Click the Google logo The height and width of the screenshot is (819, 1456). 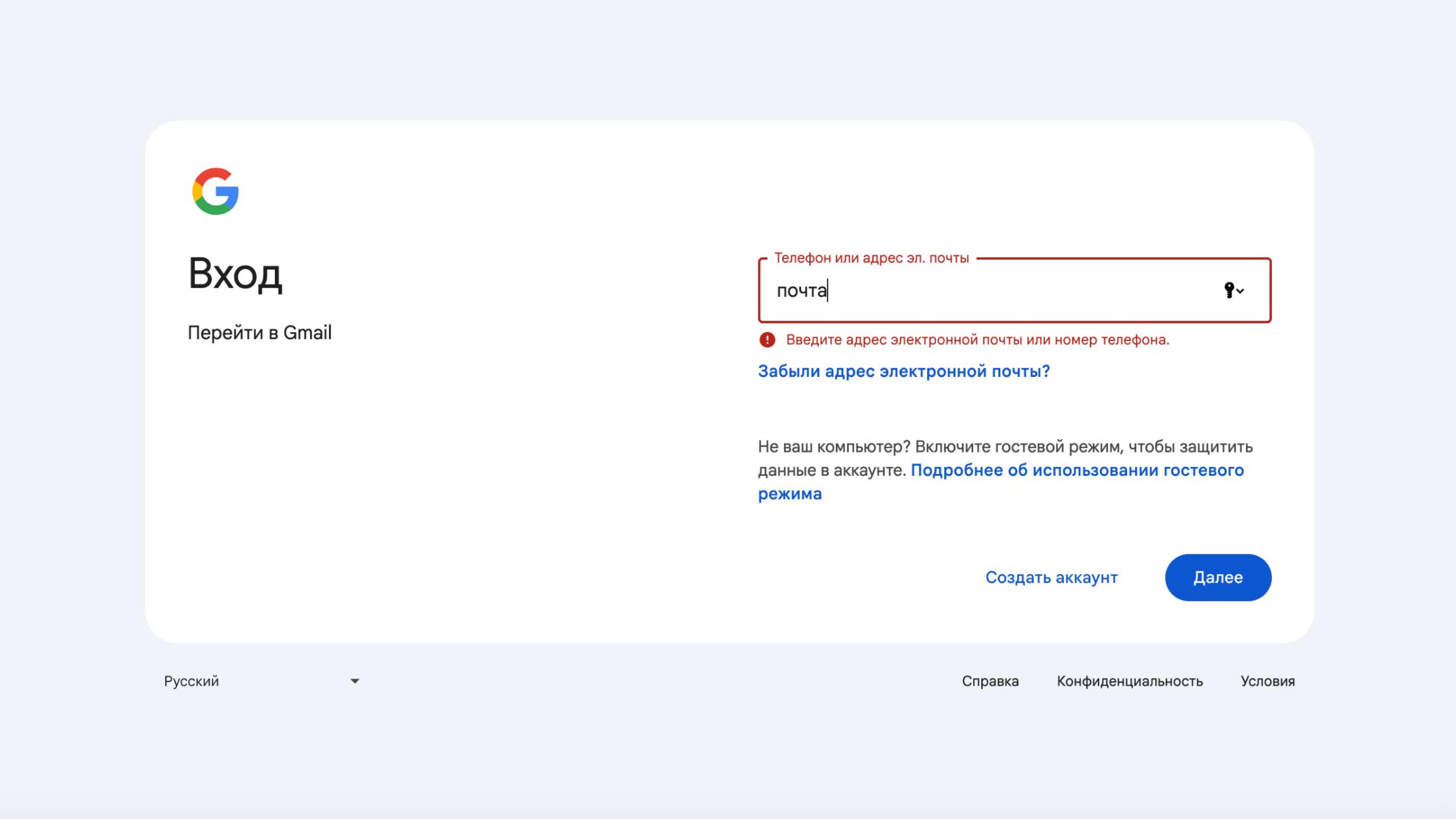pos(215,191)
